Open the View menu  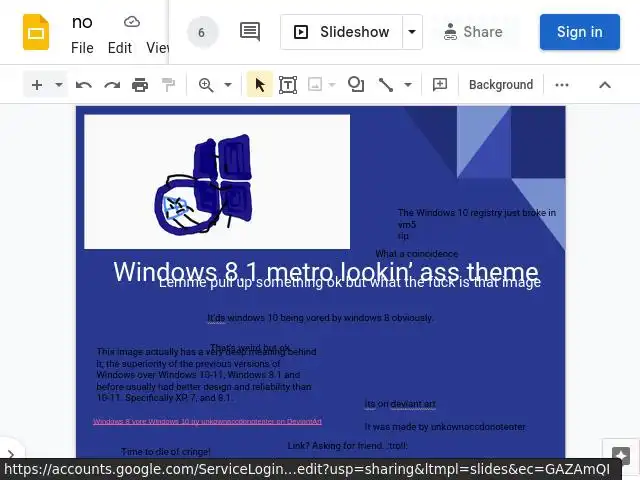pyautogui.click(x=158, y=48)
